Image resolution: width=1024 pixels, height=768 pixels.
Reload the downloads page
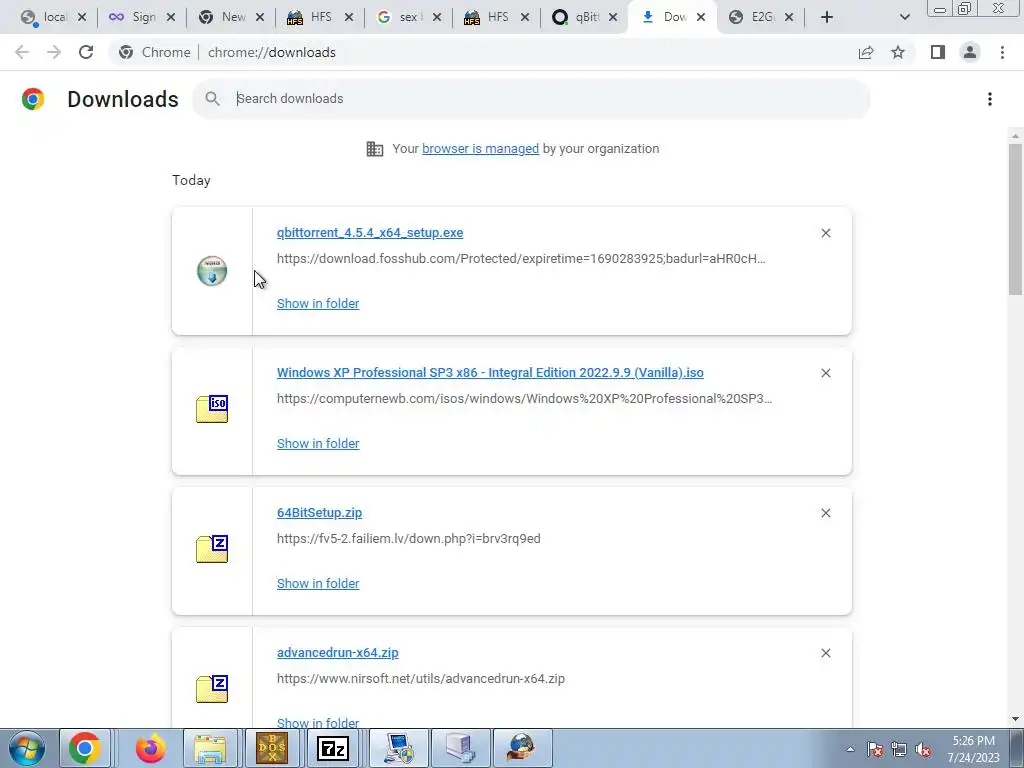pyautogui.click(x=86, y=52)
